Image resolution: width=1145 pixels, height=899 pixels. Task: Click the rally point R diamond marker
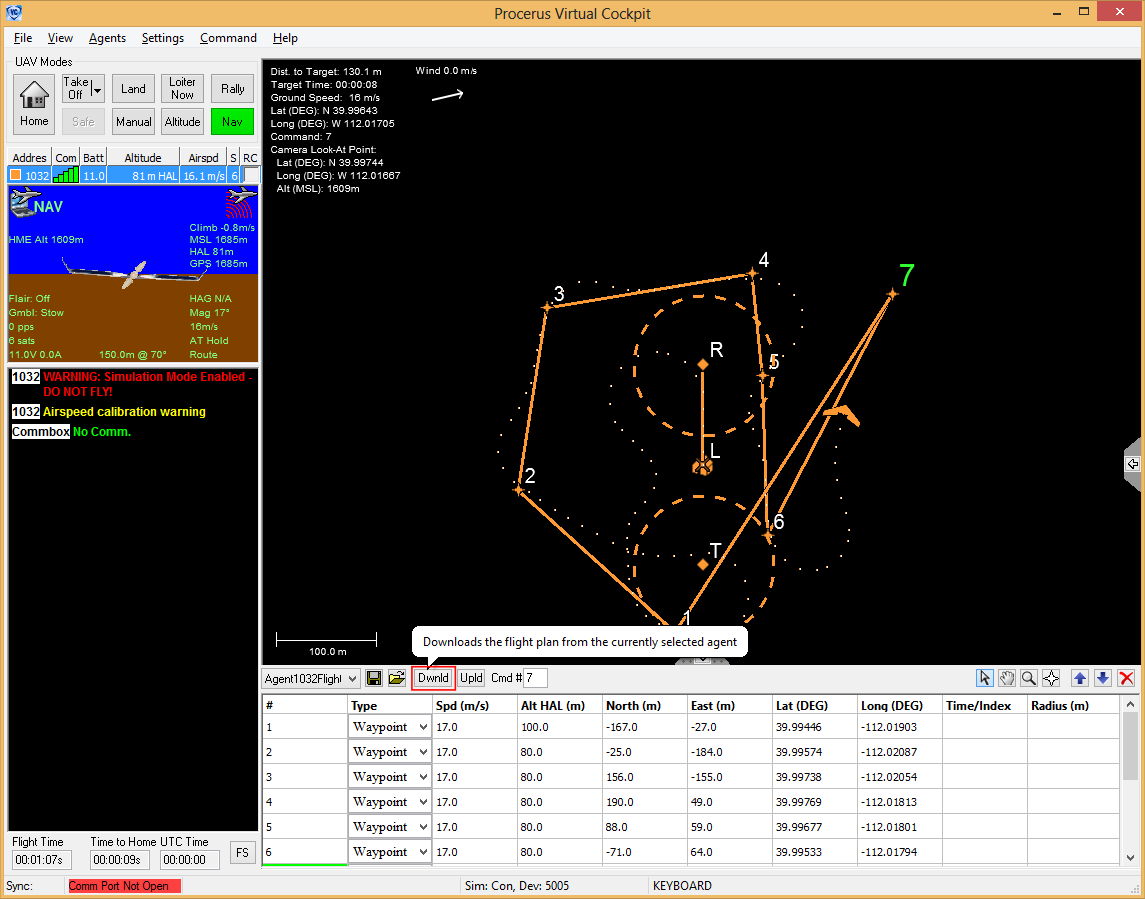point(702,364)
